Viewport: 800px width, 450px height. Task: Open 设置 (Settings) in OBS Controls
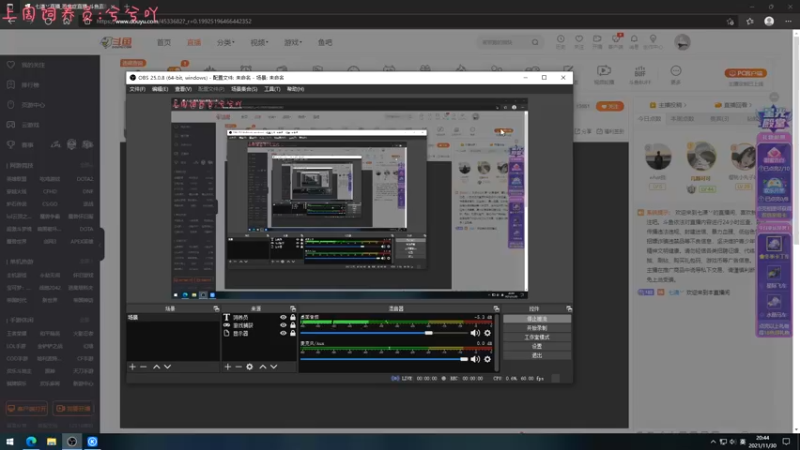(537, 346)
